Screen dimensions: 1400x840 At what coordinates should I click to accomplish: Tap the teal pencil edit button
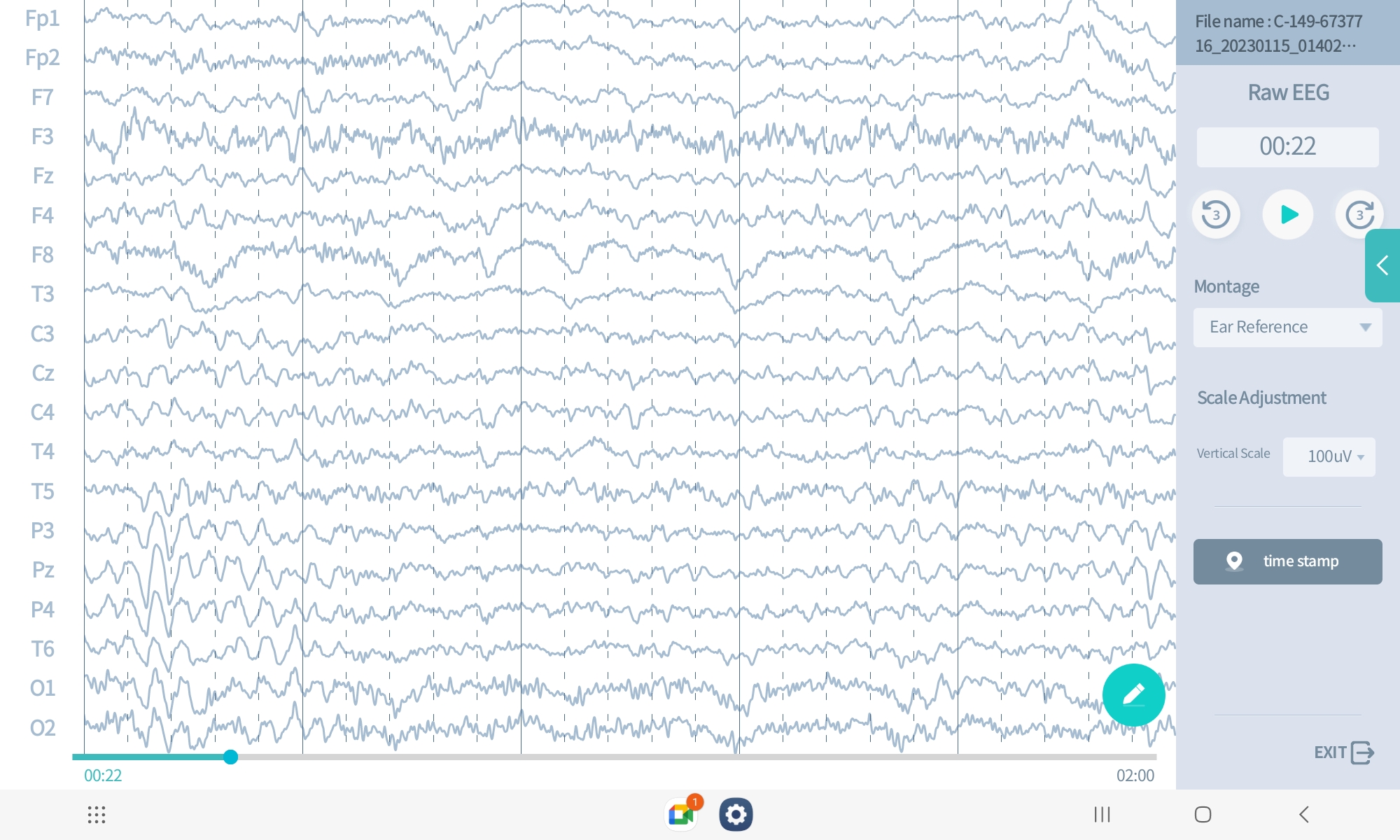(1133, 694)
